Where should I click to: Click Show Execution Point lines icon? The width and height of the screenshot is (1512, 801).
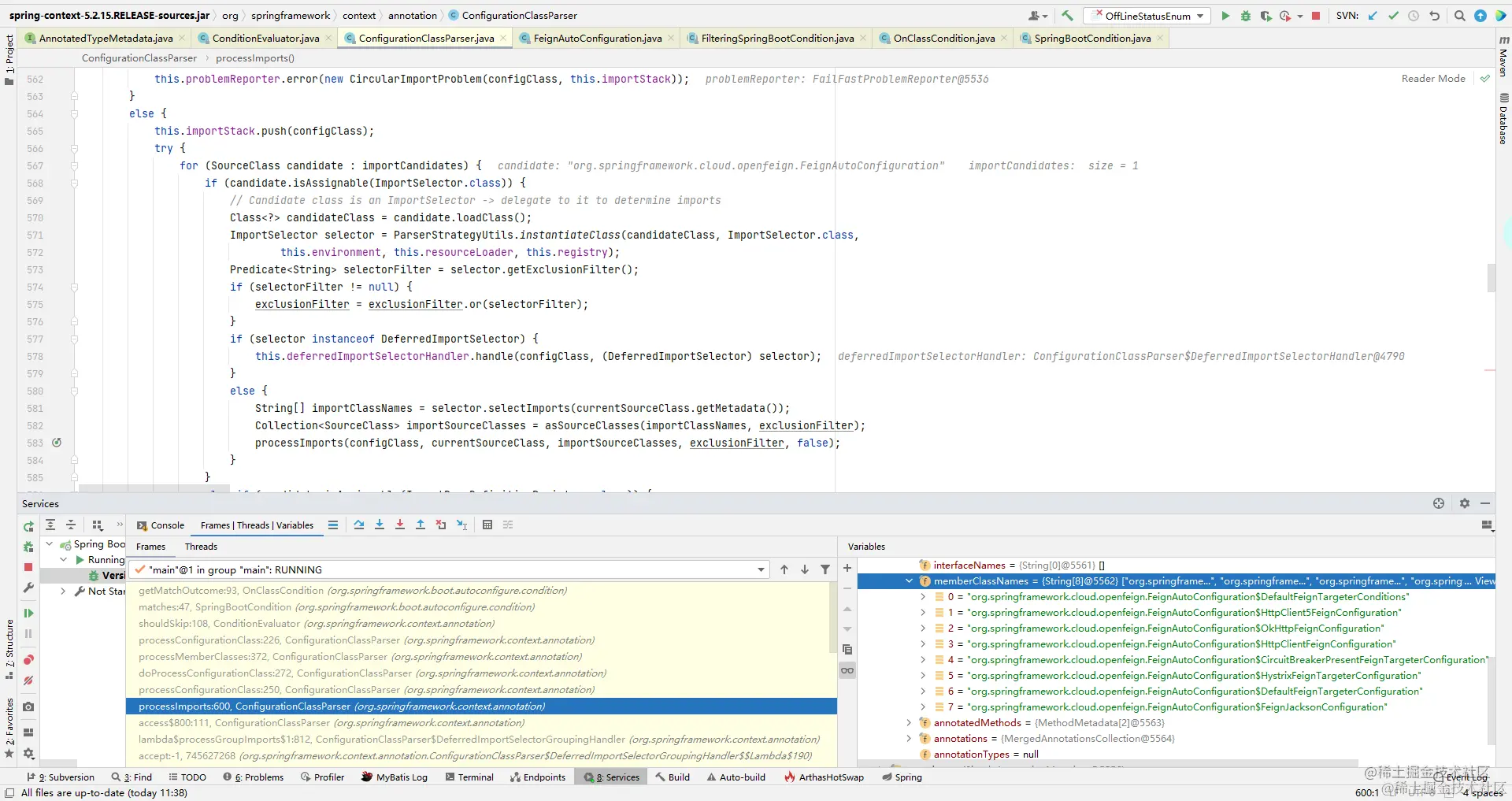(x=333, y=525)
